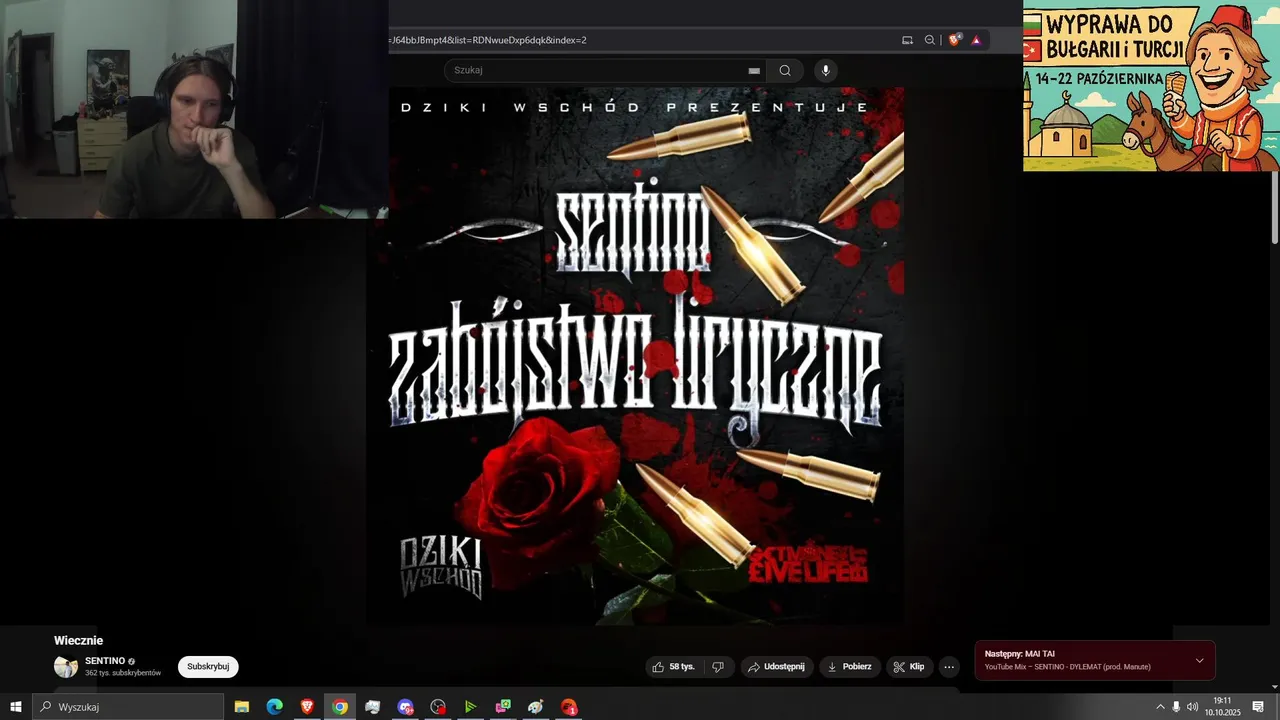Open the Windows Start menu
The width and height of the screenshot is (1280, 720).
(16, 707)
